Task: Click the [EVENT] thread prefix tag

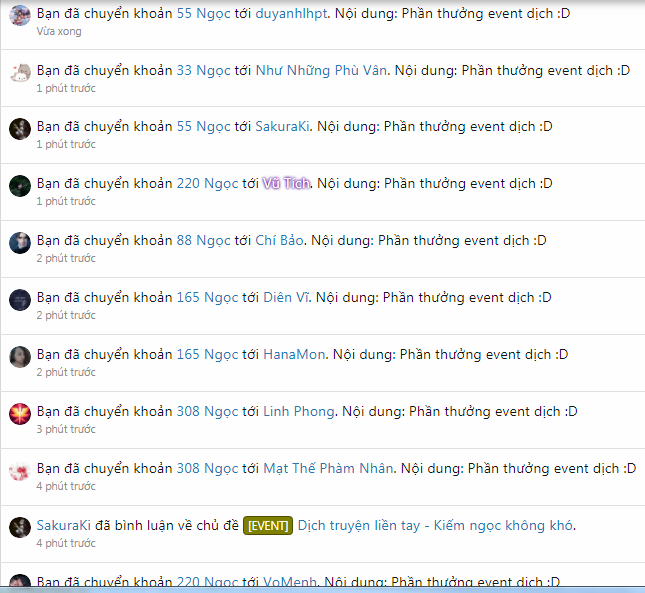Action: pos(268,526)
